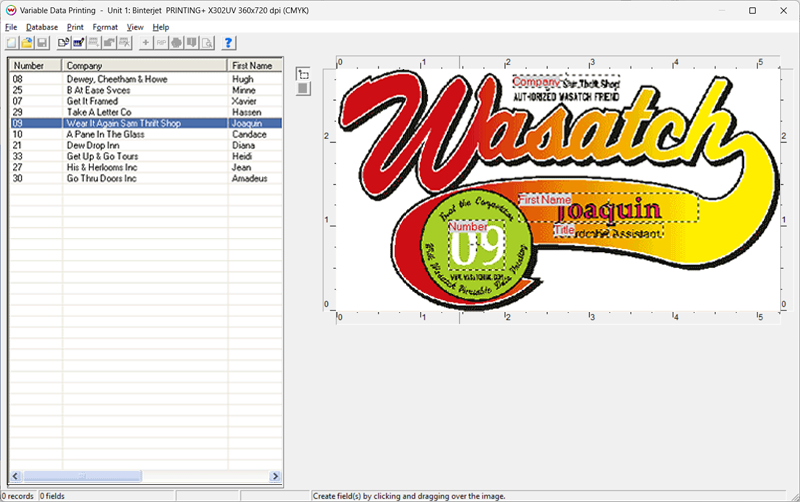800x502 pixels.
Task: Select the create field rectangle tool
Action: tap(303, 74)
